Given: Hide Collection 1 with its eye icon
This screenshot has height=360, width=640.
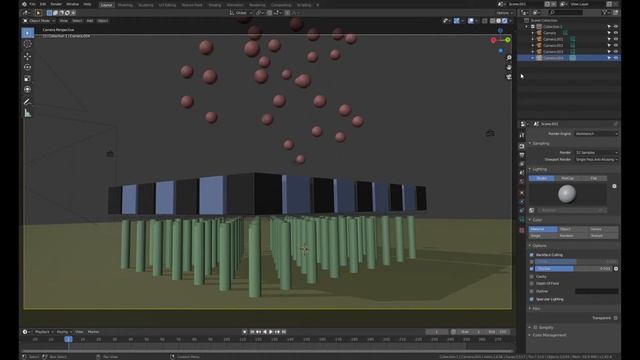Looking at the screenshot, I should pyautogui.click(x=616, y=27).
